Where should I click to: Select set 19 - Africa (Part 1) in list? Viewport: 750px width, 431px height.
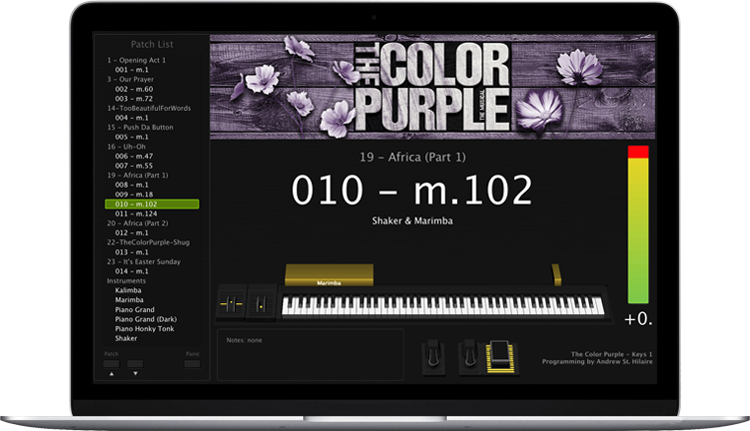click(x=138, y=175)
